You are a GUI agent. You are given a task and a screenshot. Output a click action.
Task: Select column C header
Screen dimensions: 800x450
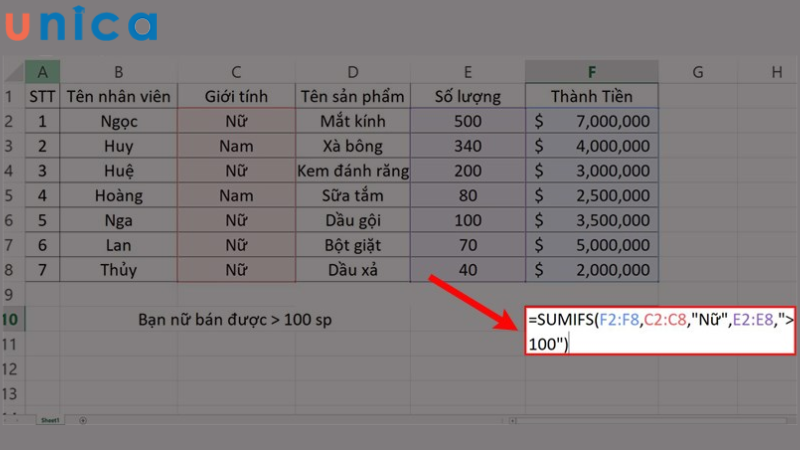(x=236, y=72)
